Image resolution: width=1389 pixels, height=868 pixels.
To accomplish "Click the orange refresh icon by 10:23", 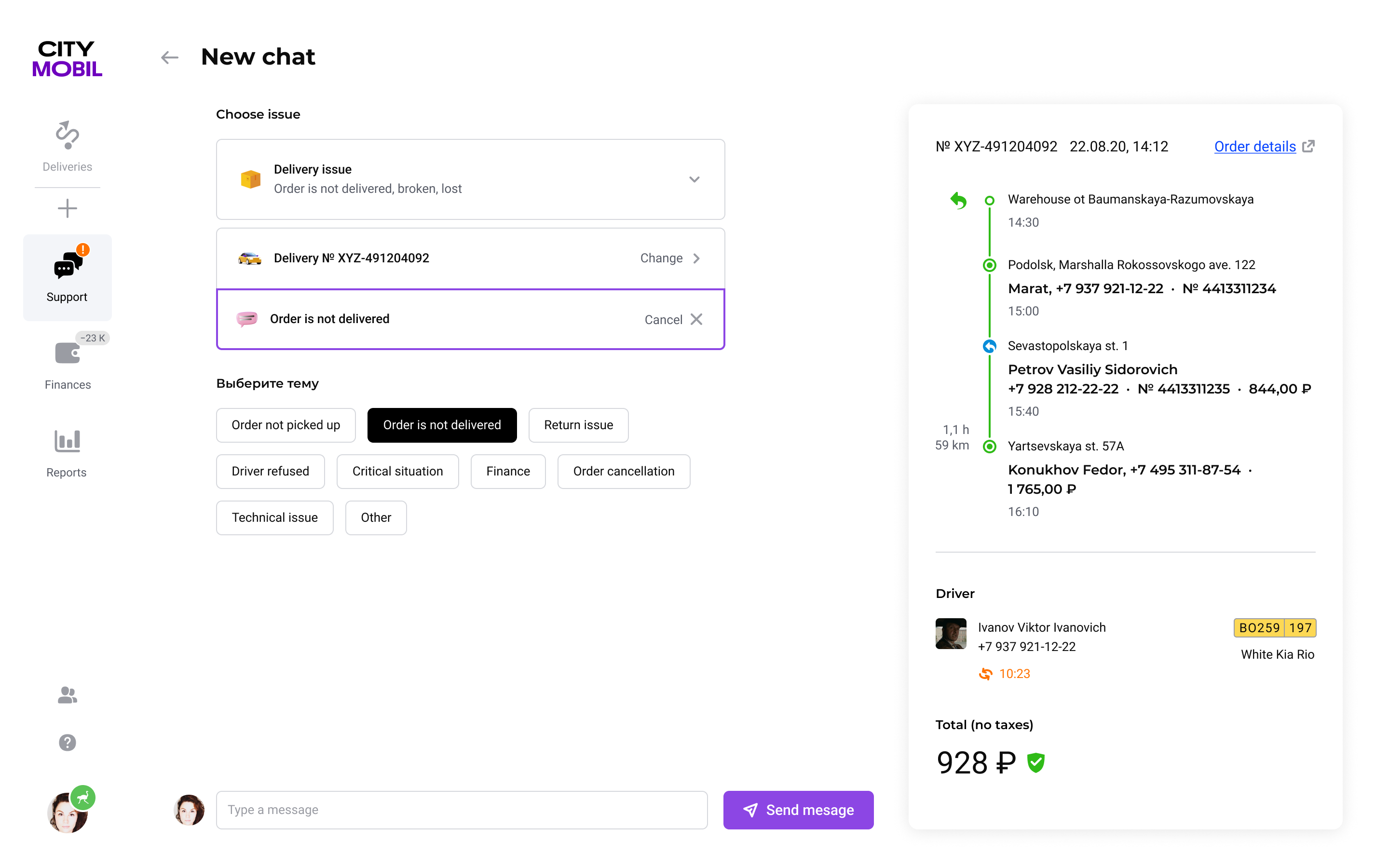I will (985, 674).
